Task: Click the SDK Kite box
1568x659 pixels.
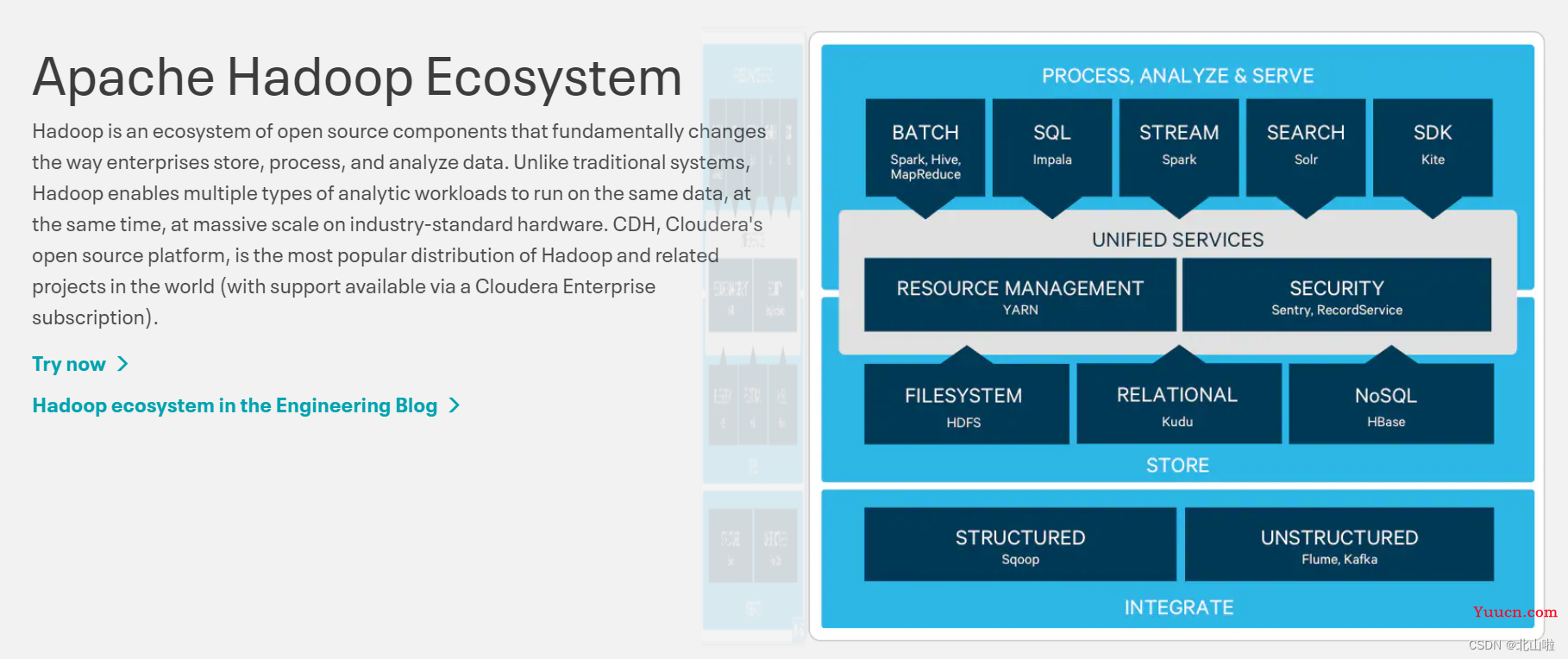Action: (x=1433, y=148)
